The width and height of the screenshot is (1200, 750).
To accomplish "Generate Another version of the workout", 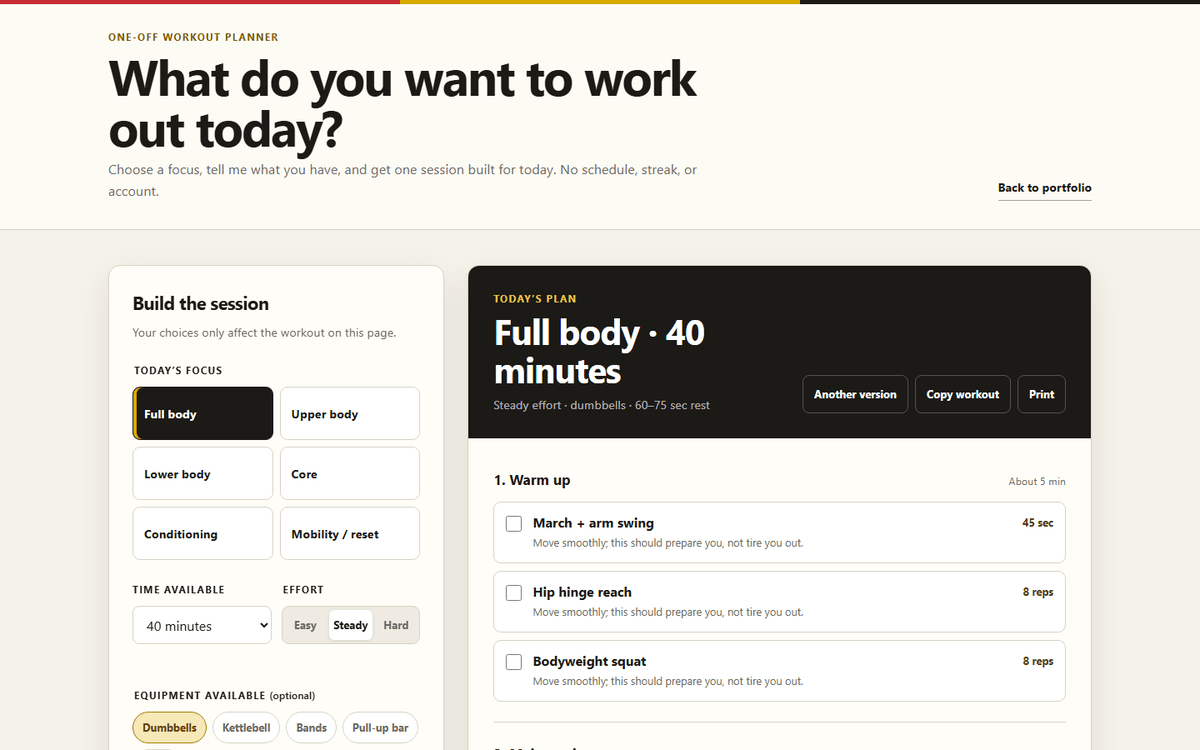I will coord(855,394).
